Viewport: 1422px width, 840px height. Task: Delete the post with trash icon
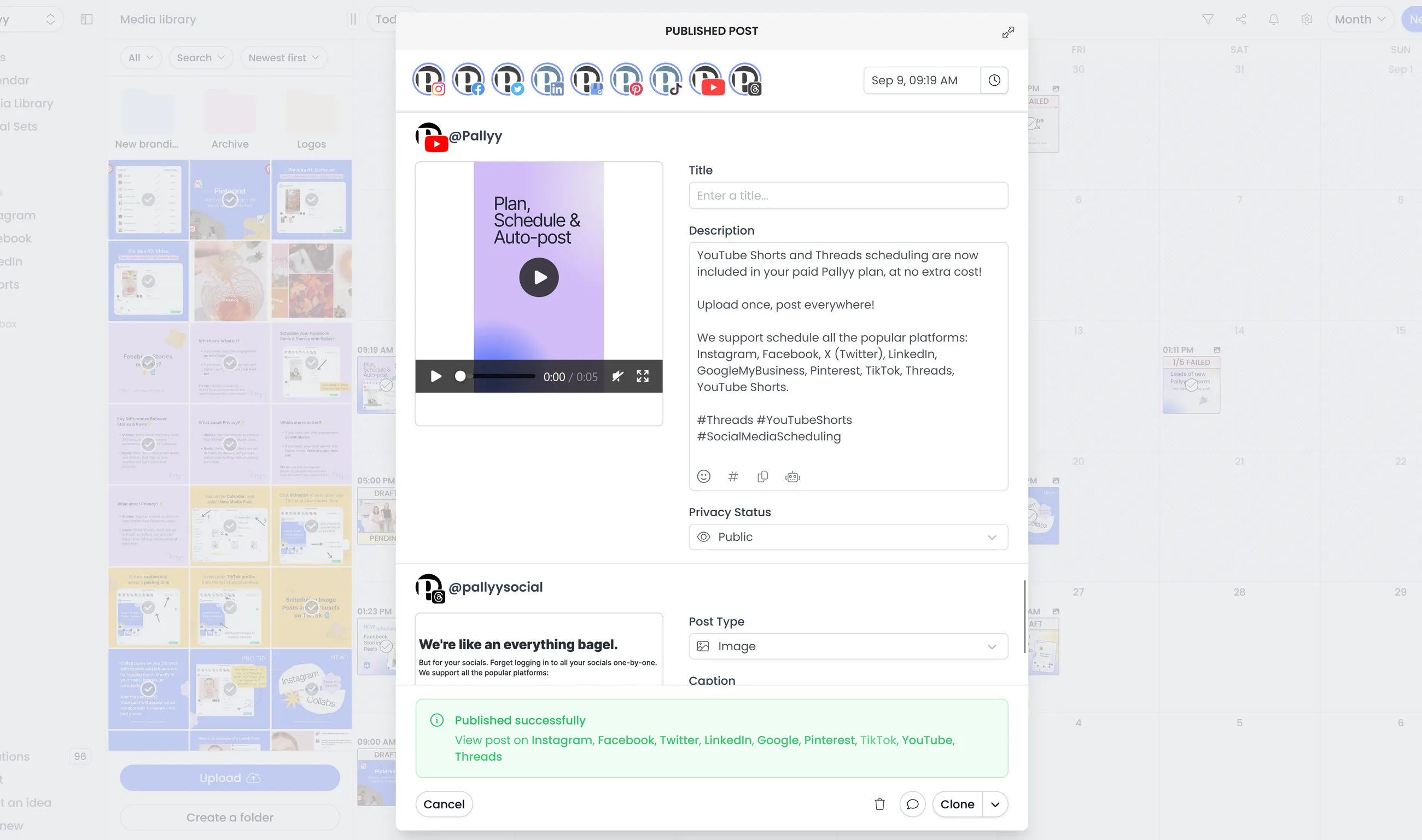pyautogui.click(x=879, y=804)
